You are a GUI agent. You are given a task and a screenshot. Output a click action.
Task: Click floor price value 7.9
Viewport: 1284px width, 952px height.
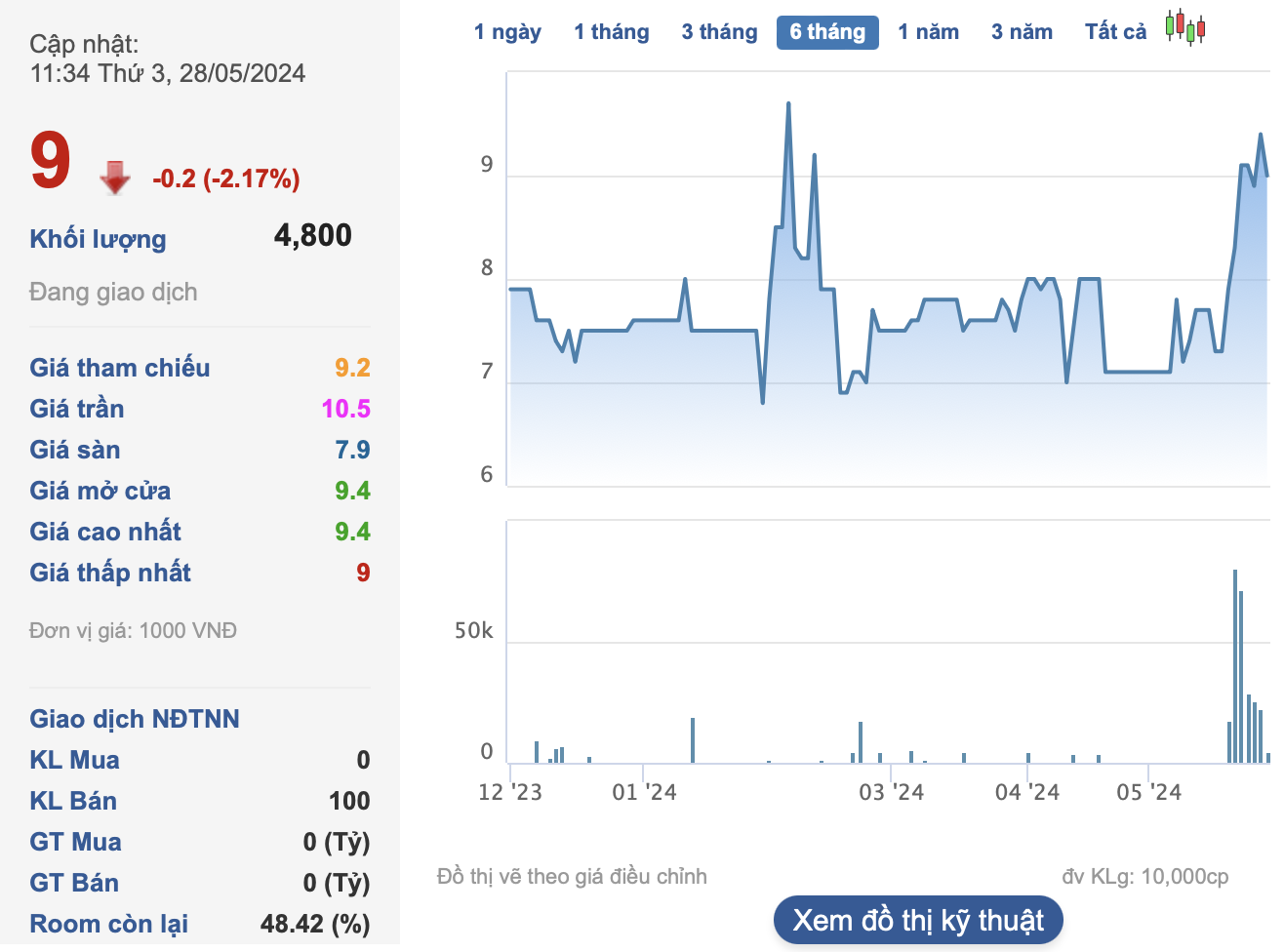click(352, 450)
